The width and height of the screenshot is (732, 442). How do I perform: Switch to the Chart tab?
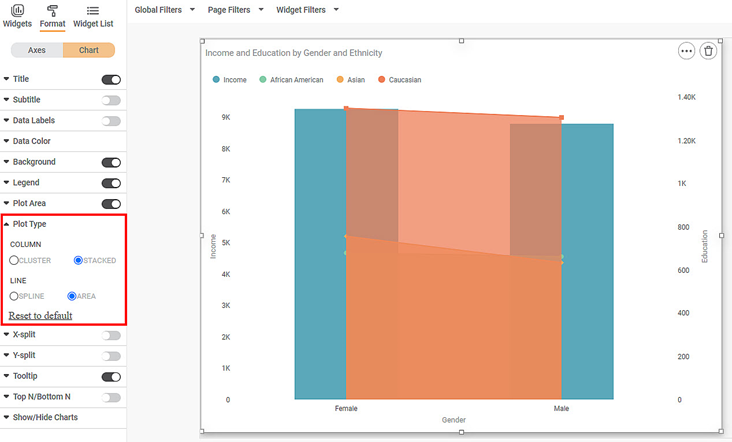point(89,50)
